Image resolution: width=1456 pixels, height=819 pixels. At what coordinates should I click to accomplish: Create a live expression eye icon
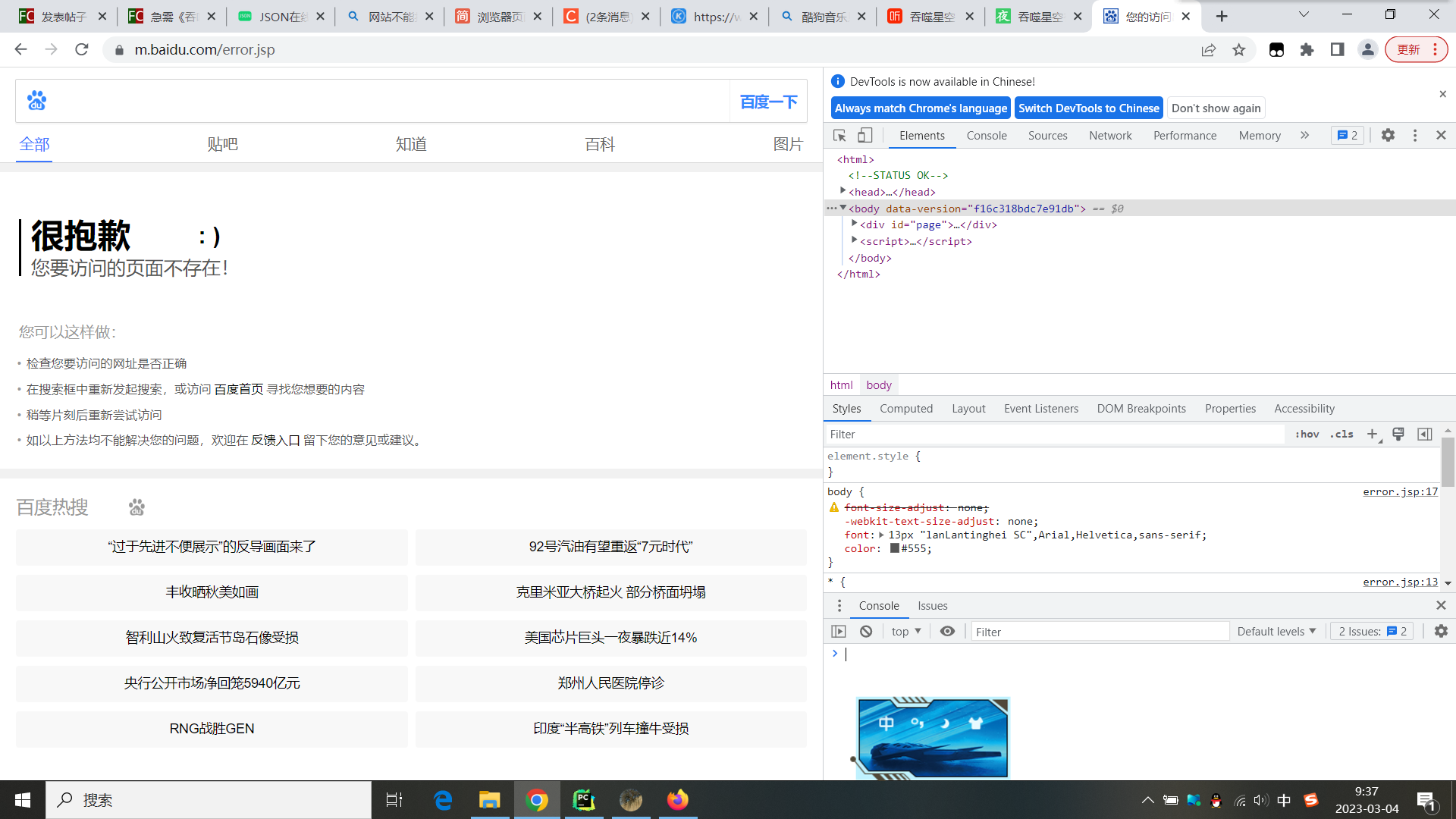coord(947,631)
